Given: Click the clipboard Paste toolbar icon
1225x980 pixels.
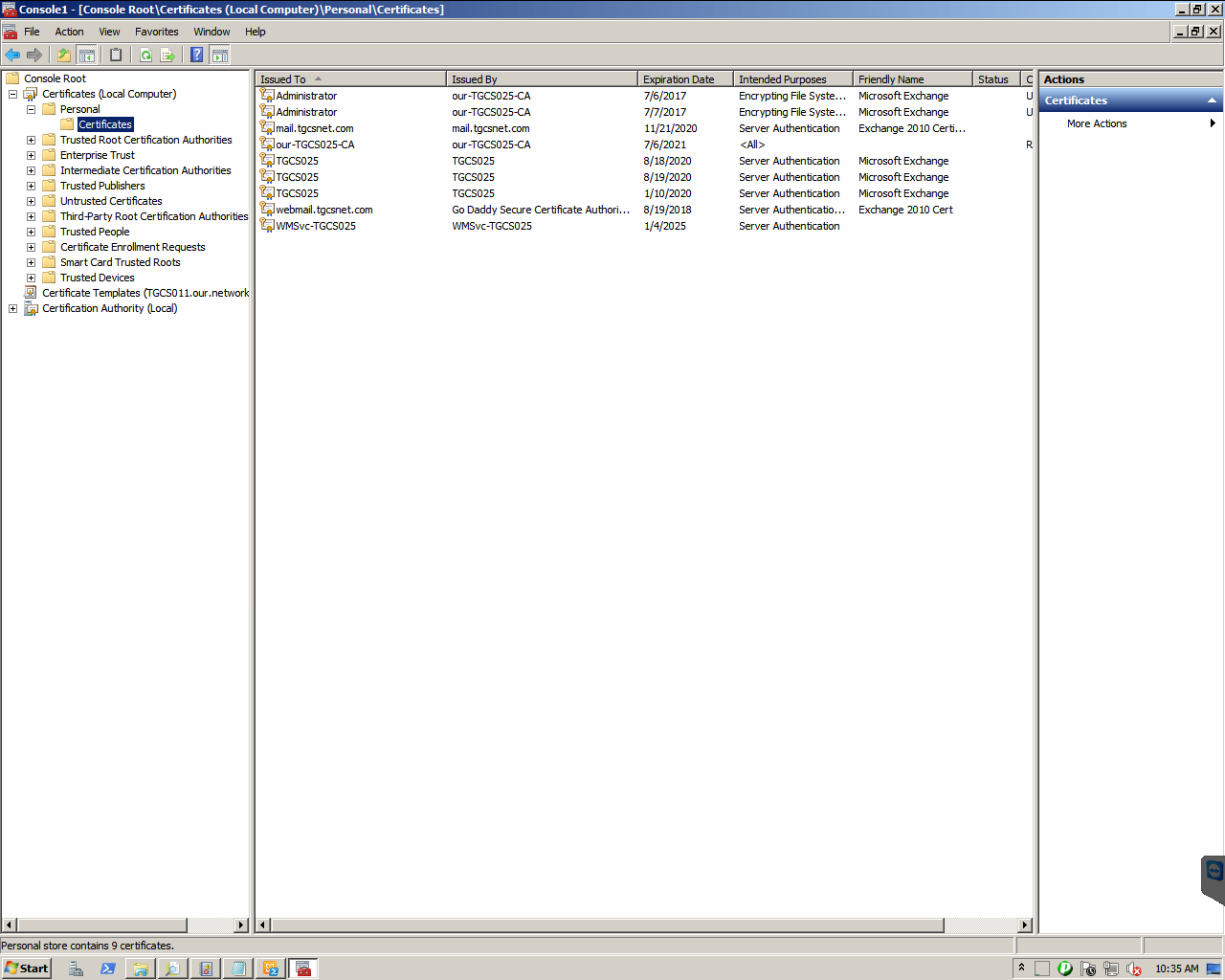Looking at the screenshot, I should (116, 55).
